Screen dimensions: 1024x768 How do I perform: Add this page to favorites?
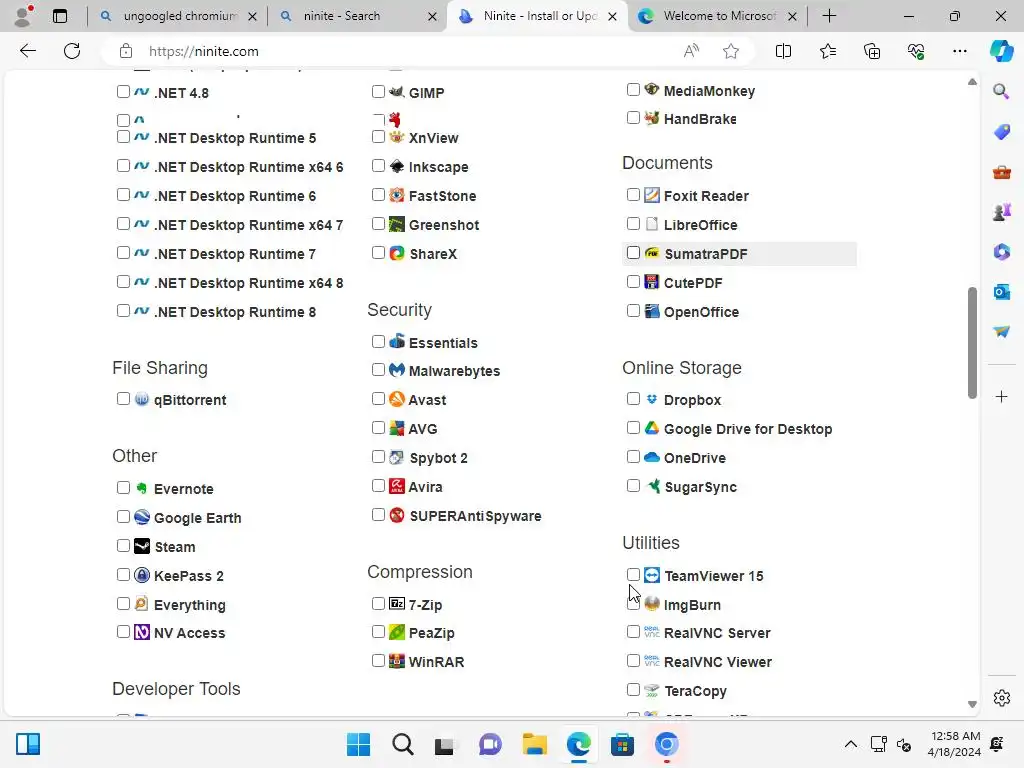[x=731, y=51]
